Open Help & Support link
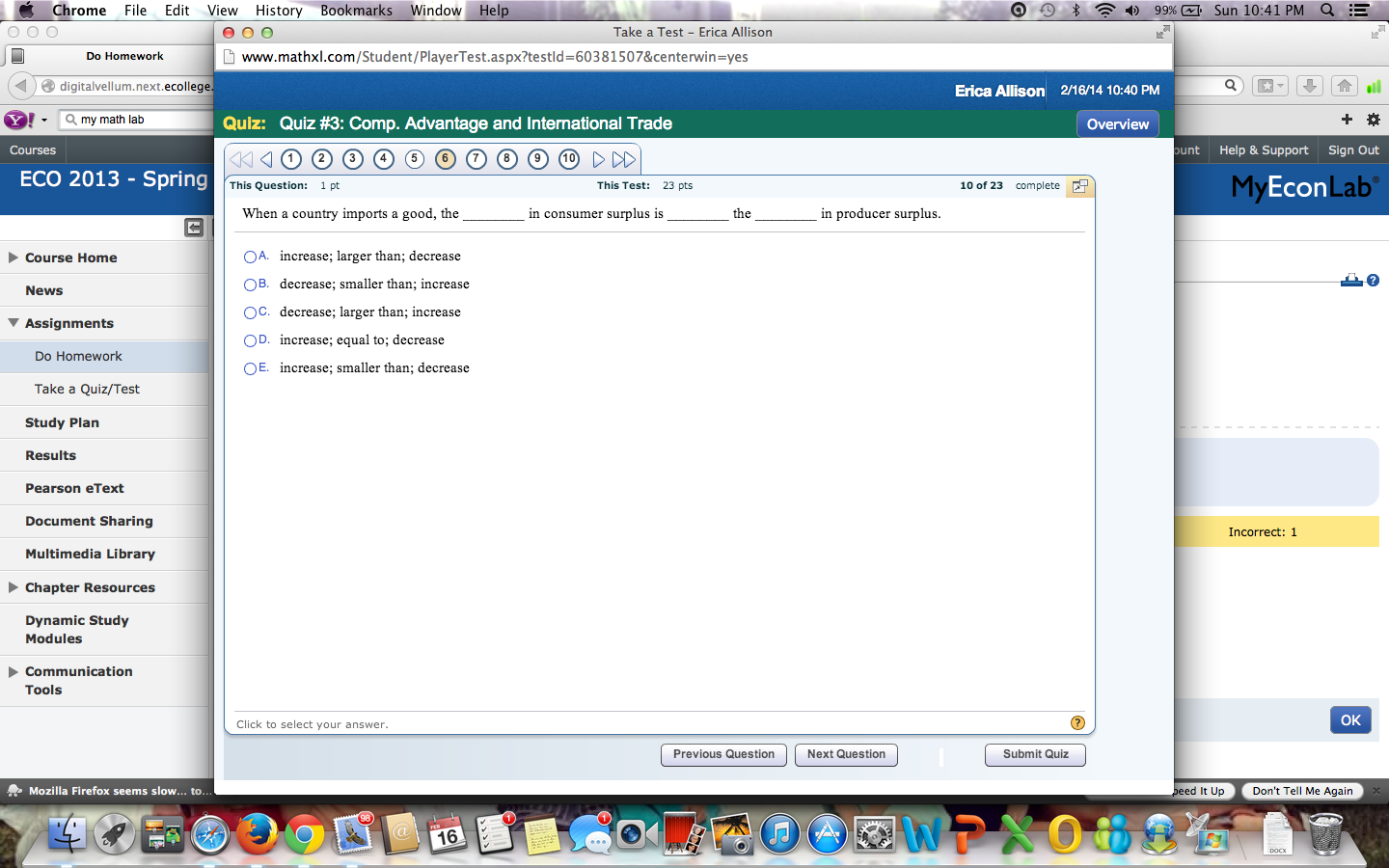 coord(1264,150)
